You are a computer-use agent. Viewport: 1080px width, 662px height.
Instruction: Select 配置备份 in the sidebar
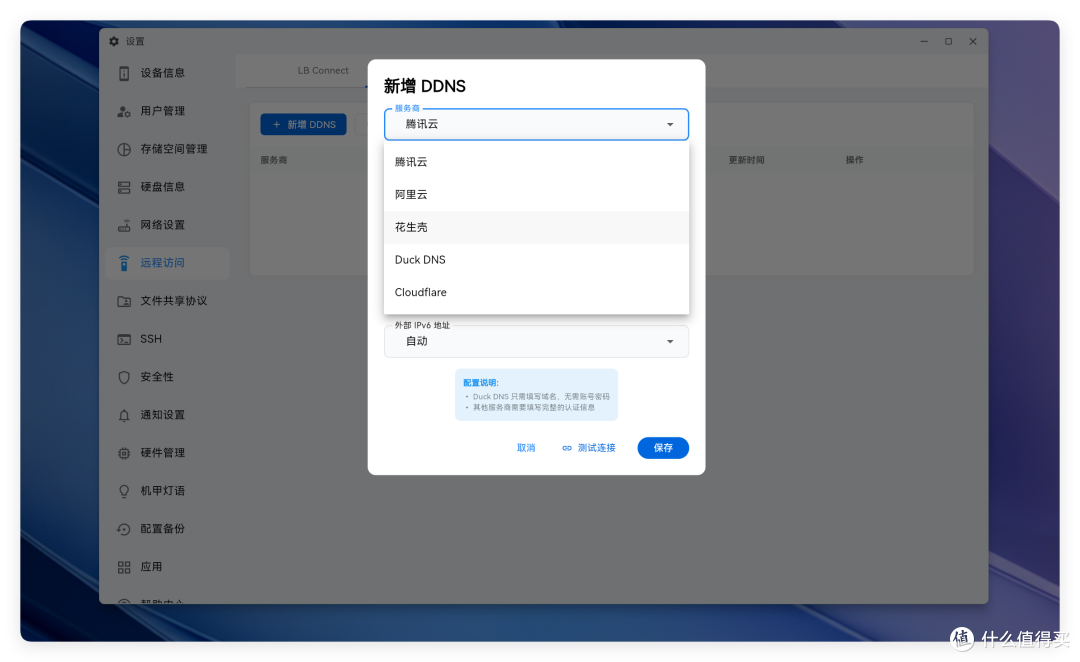pyautogui.click(x=167, y=529)
